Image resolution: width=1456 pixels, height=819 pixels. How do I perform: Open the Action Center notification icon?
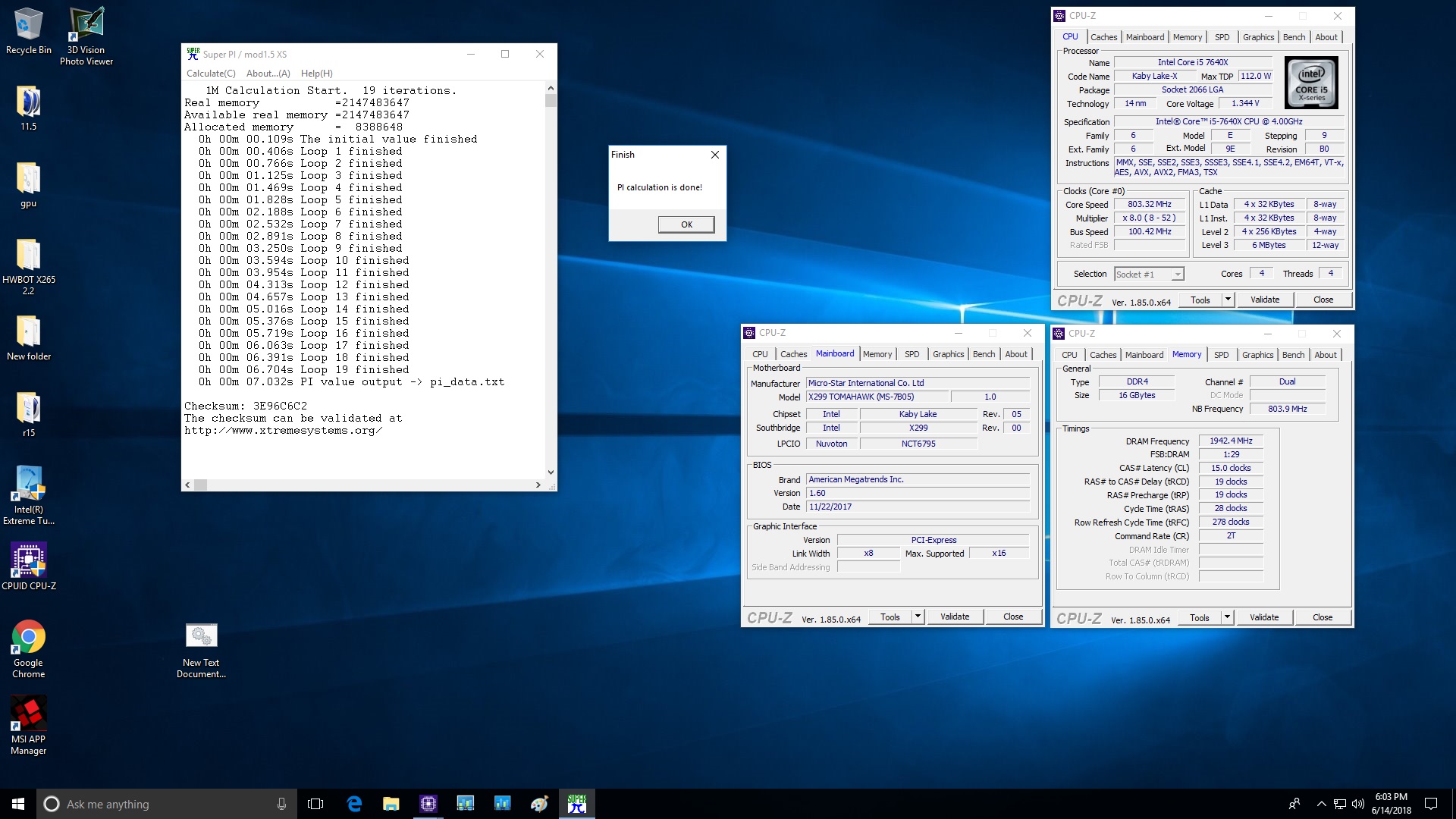click(1431, 804)
